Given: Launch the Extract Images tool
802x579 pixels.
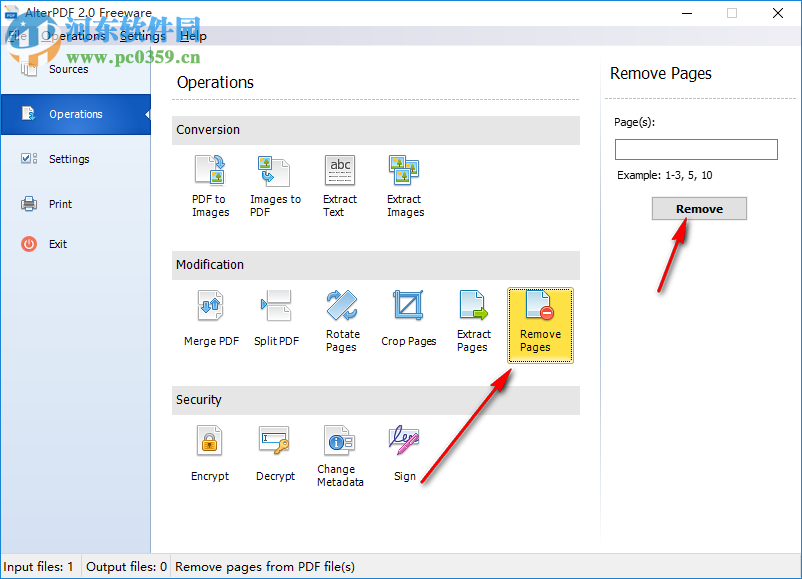Looking at the screenshot, I should point(404,185).
